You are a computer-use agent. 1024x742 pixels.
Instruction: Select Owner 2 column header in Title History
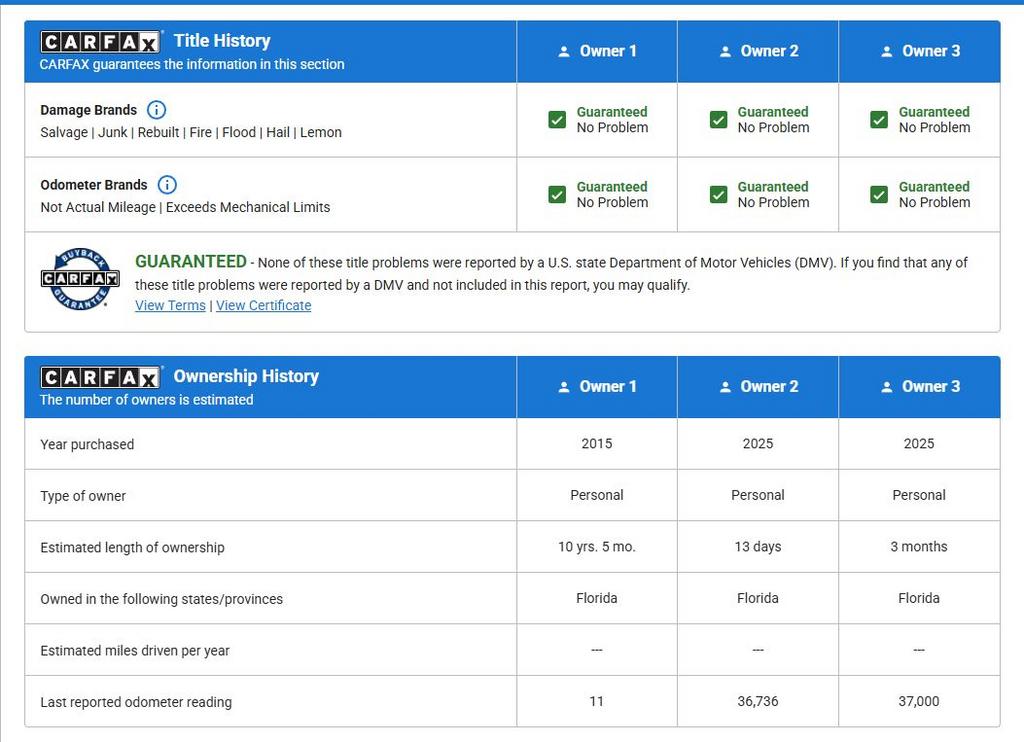(x=758, y=51)
